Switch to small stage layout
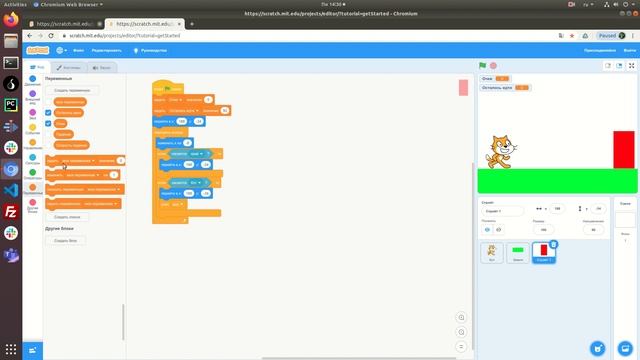 click(x=608, y=65)
